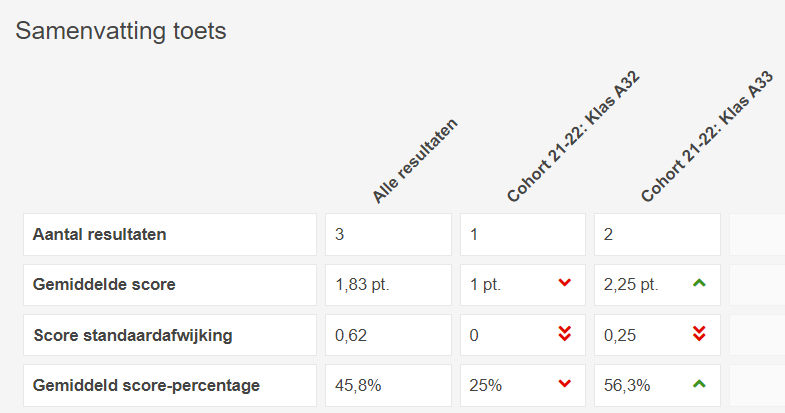
Task: Click green up arrow beside 2,25 pt.
Action: pyautogui.click(x=699, y=283)
